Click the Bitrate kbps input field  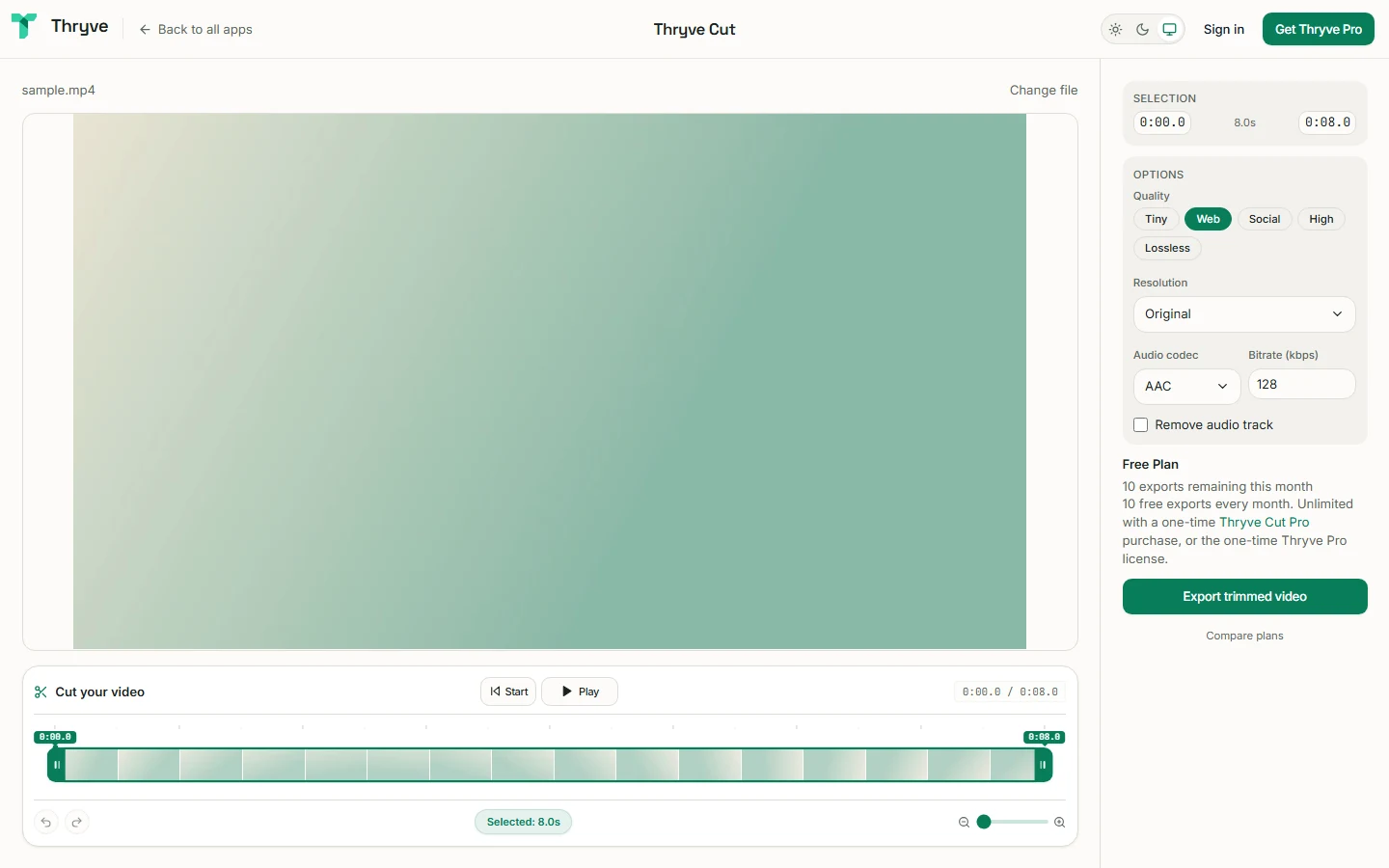point(1302,385)
